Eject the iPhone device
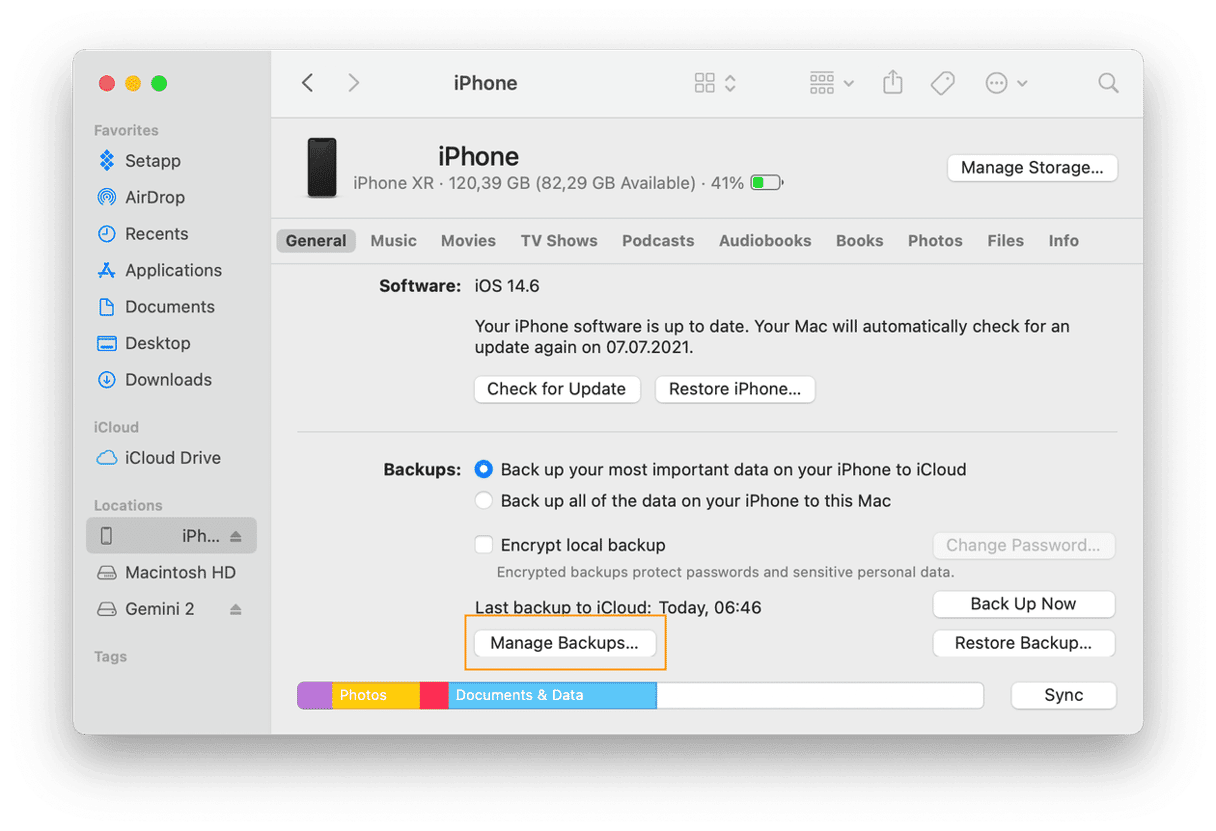The image size is (1216, 831). click(x=236, y=537)
